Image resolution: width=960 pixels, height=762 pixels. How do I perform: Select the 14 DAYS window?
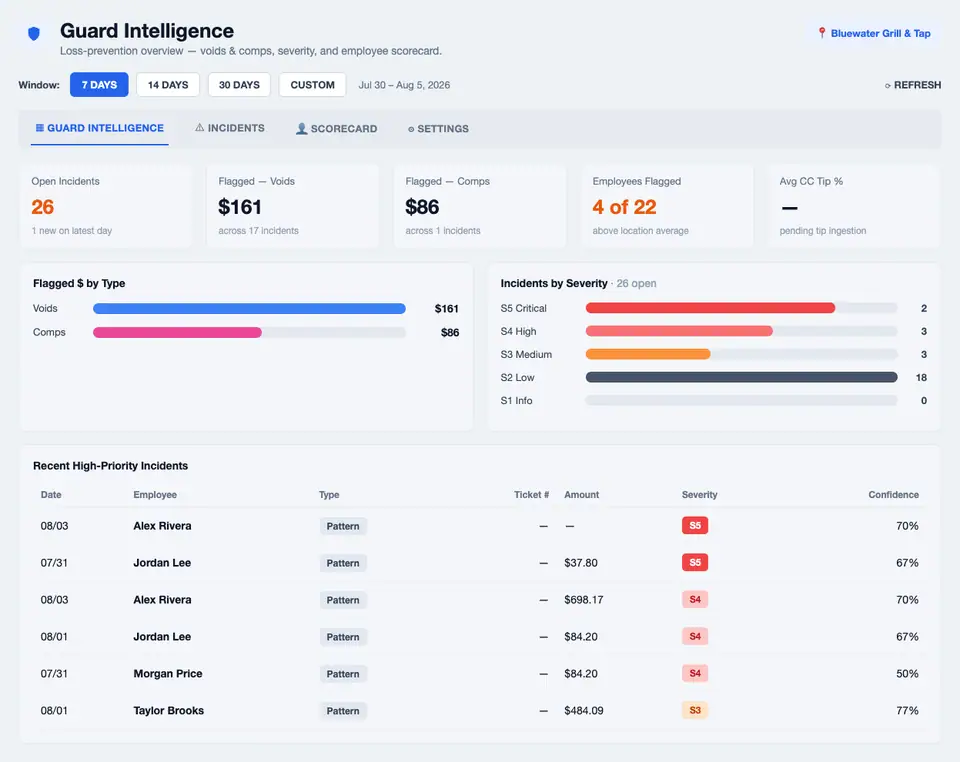coord(168,84)
